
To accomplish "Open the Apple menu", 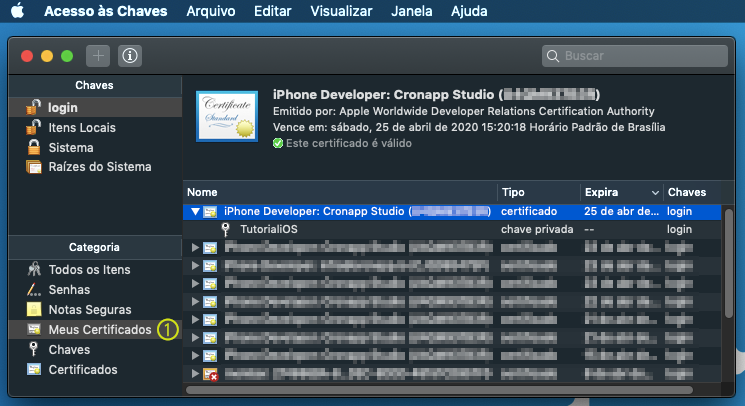I will pos(18,10).
